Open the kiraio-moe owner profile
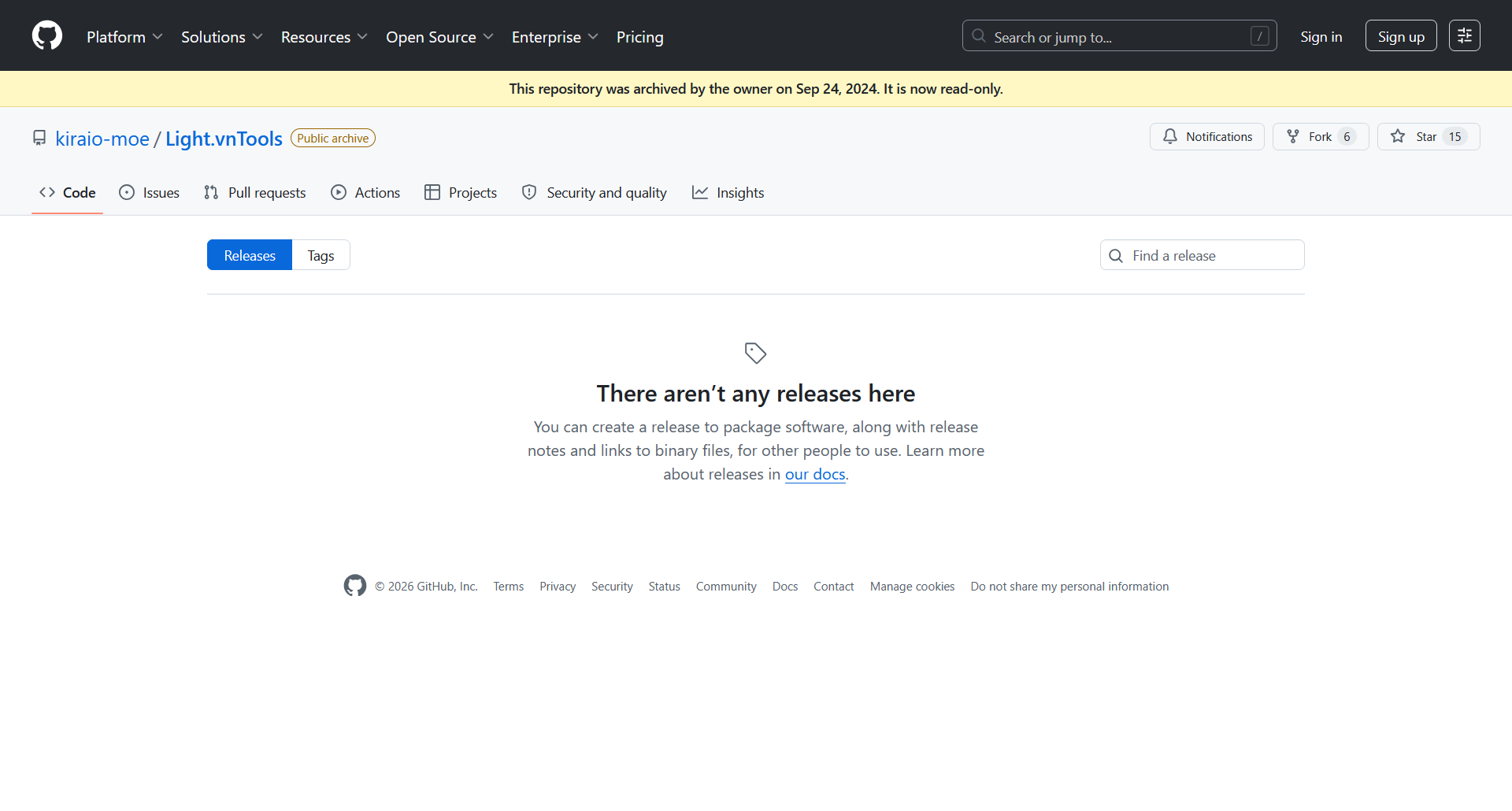This screenshot has width=1512, height=811. [102, 139]
